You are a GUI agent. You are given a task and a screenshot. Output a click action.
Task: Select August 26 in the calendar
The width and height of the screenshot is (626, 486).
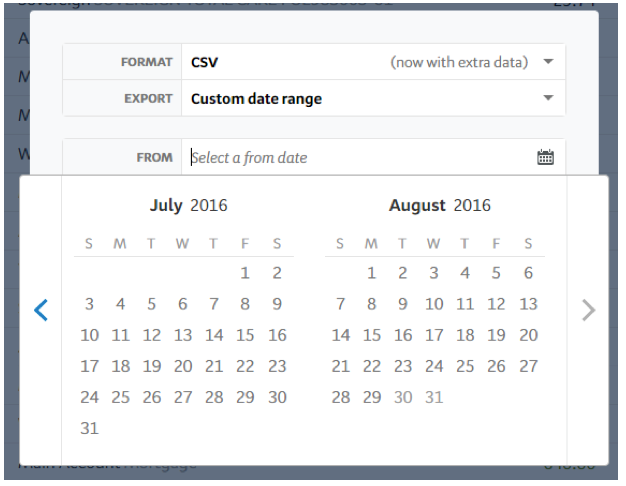point(496,367)
